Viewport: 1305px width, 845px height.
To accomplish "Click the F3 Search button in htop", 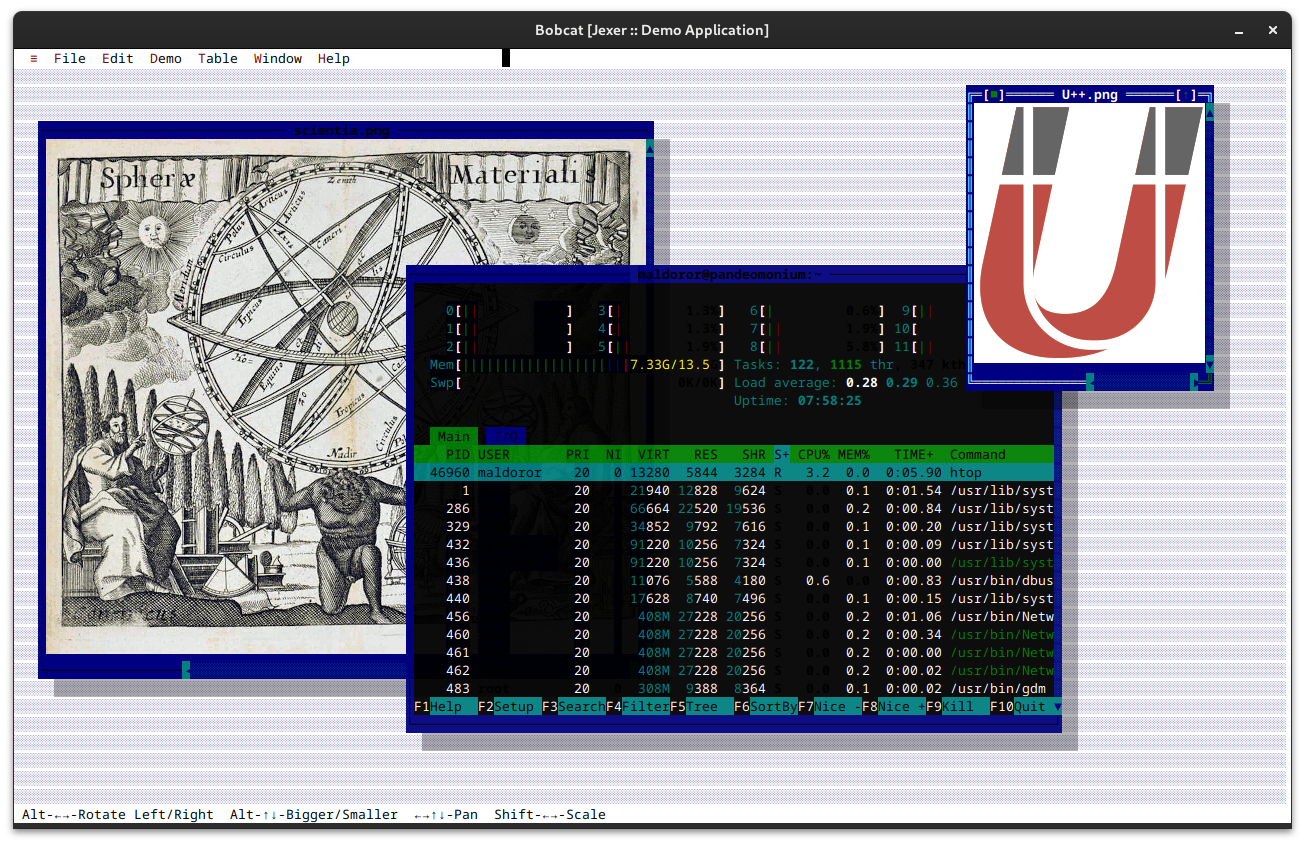I will pyautogui.click(x=574, y=707).
